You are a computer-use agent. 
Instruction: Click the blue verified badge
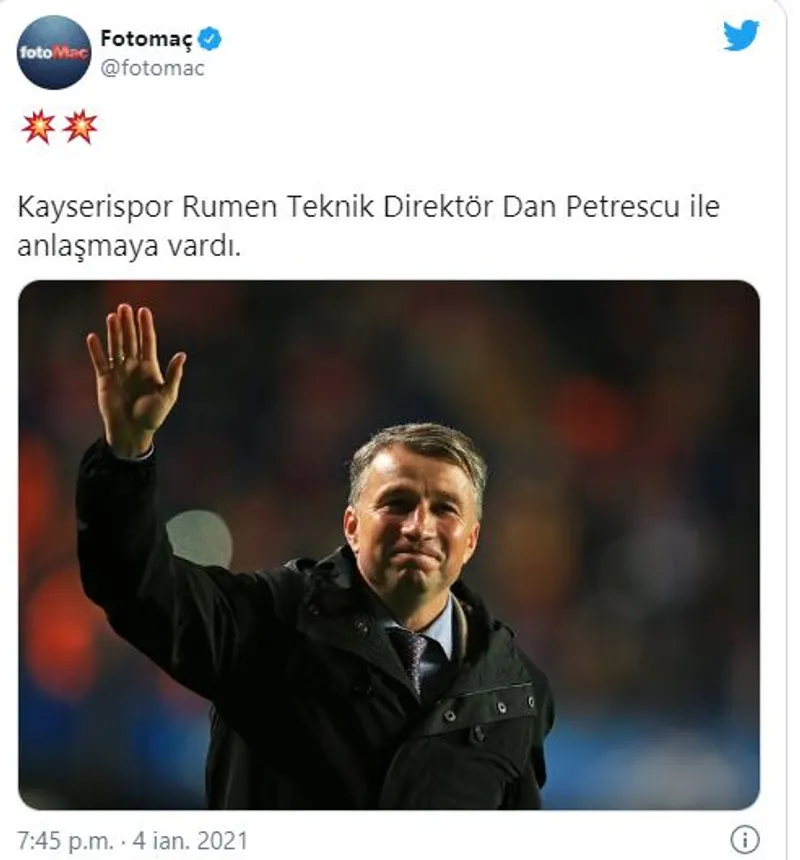pos(210,39)
